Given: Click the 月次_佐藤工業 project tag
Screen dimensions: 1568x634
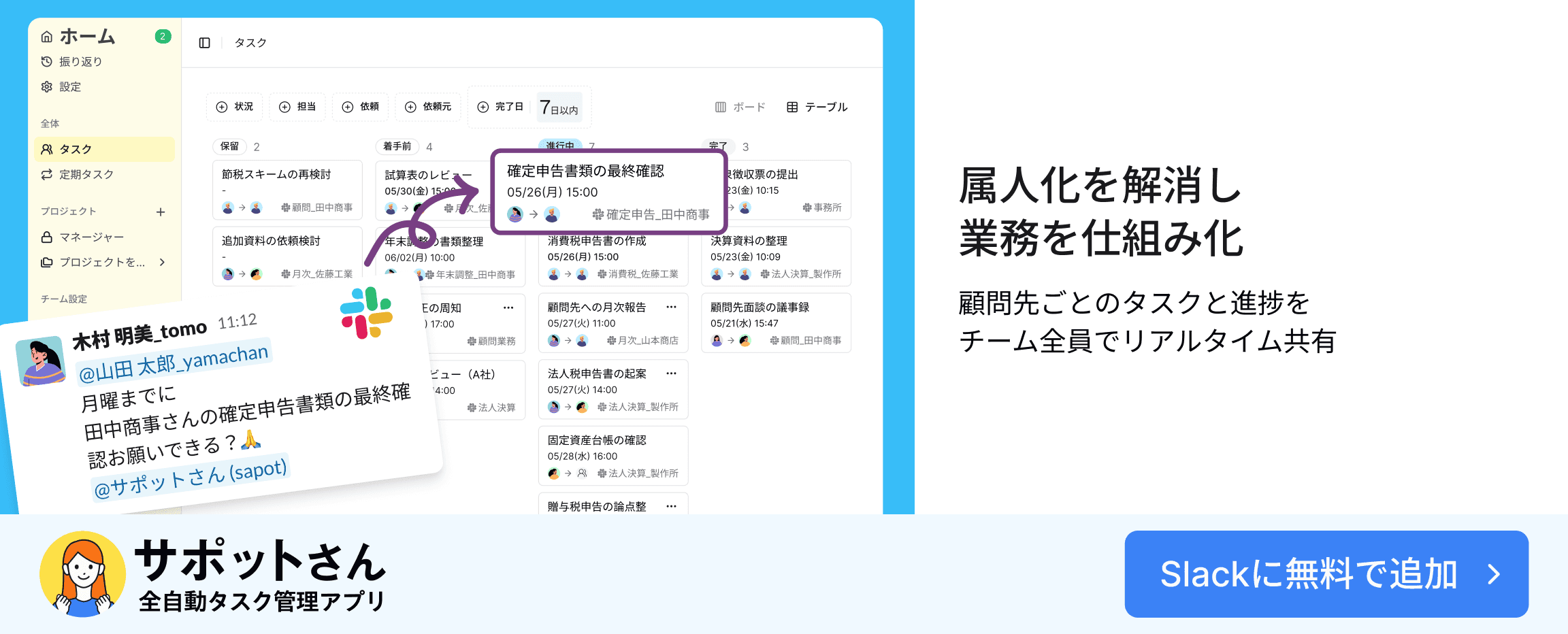Looking at the screenshot, I should 317,274.
